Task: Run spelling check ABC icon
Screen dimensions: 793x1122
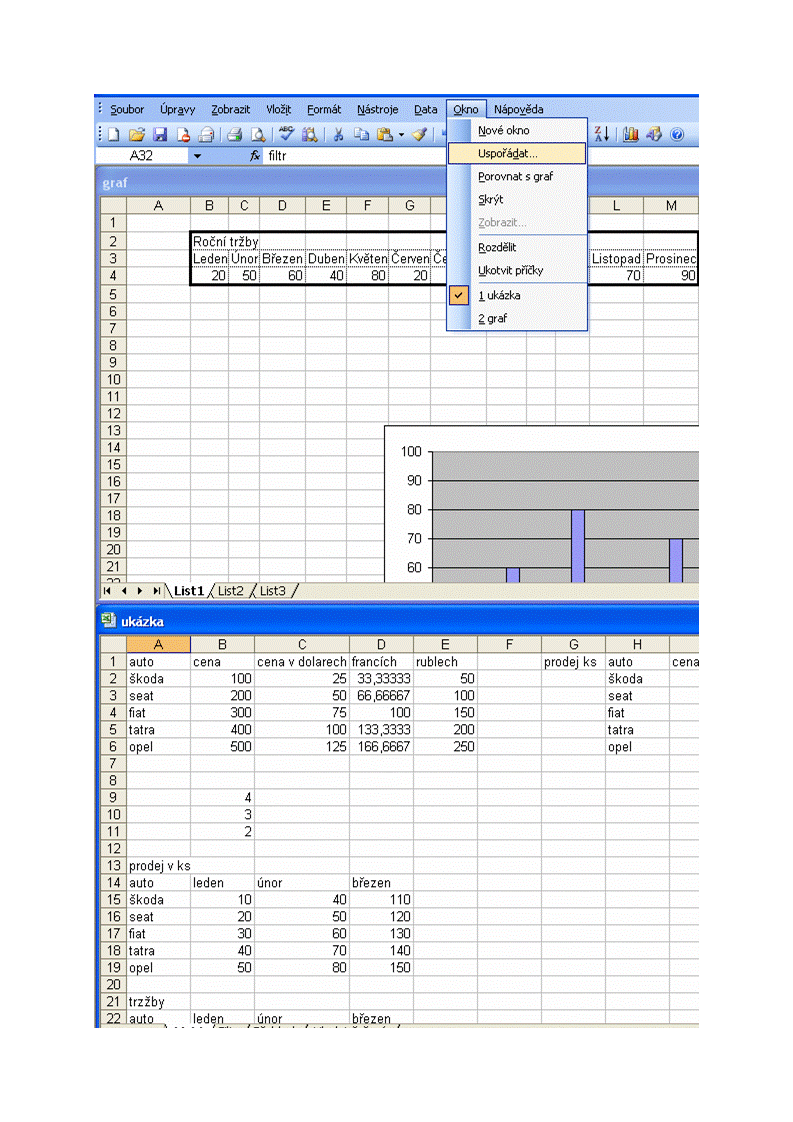Action: pos(286,134)
